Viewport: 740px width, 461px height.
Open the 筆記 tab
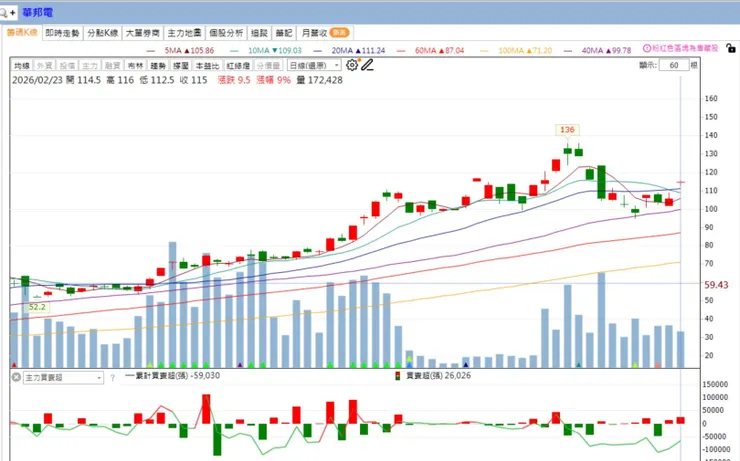pyautogui.click(x=284, y=33)
